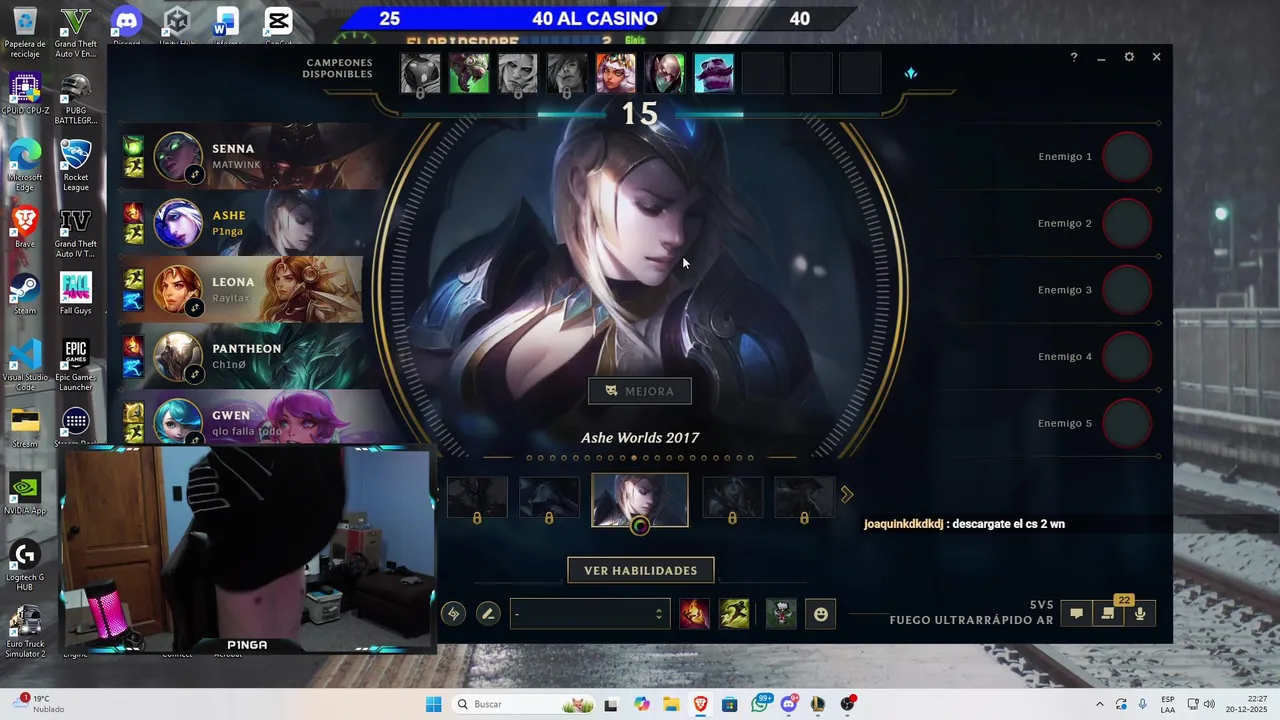Open chroma selector on Ashe Worlds 2017 thumbnail
Screen dimensions: 1280x720
(x=640, y=526)
